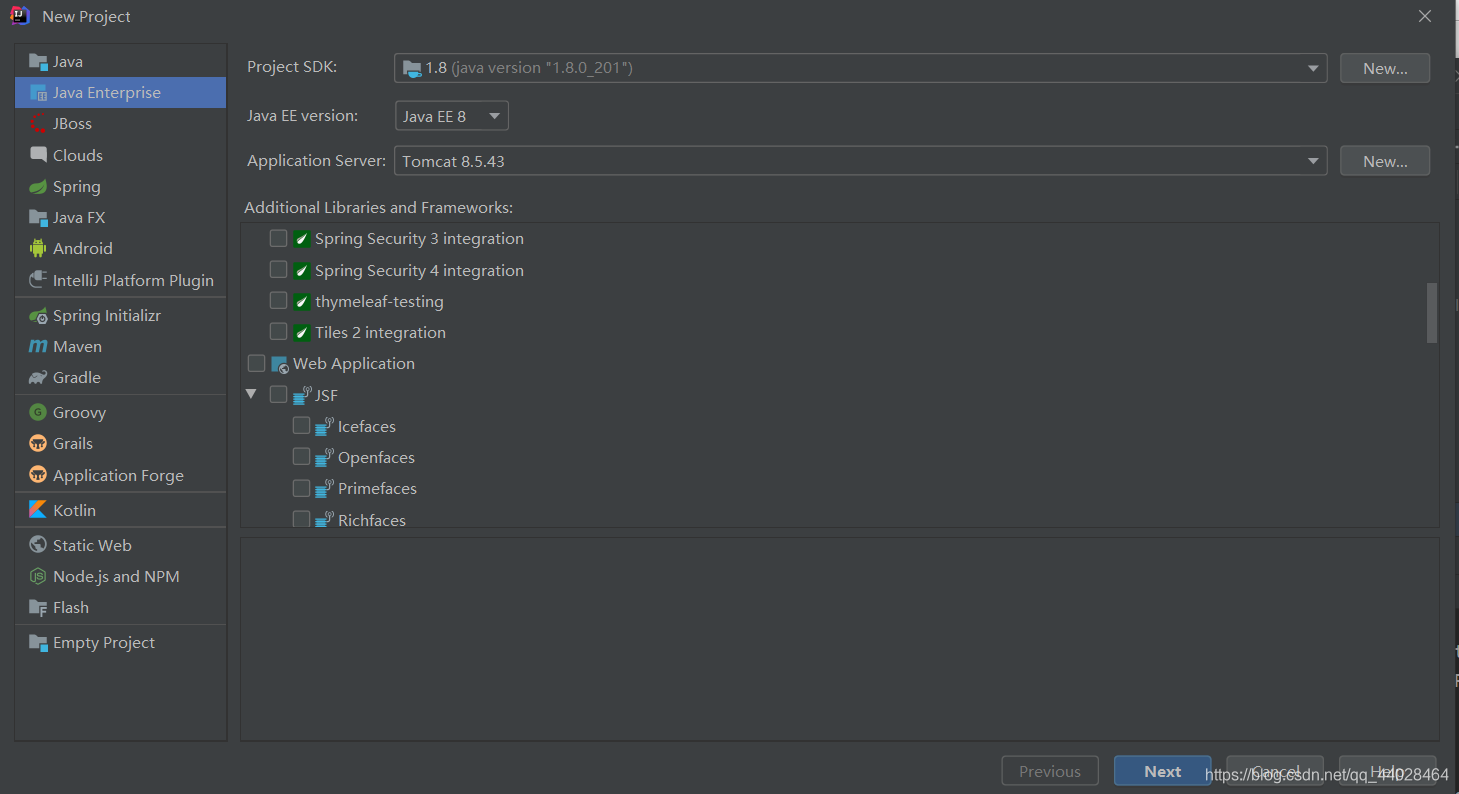Screen dimensions: 1459x794
Task: Click the Java folder icon in sidebar
Action: tap(38, 62)
